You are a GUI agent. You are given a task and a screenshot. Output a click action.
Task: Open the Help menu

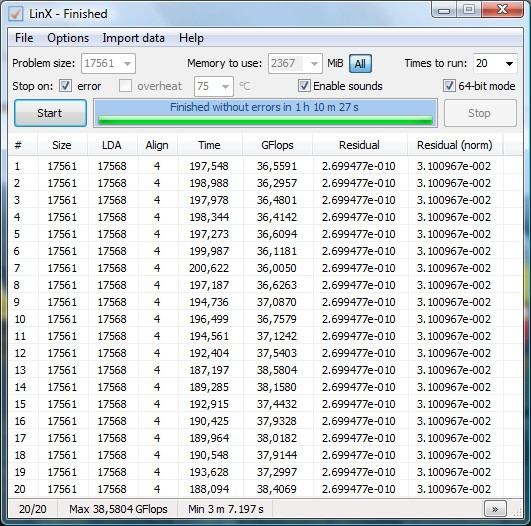pos(191,38)
